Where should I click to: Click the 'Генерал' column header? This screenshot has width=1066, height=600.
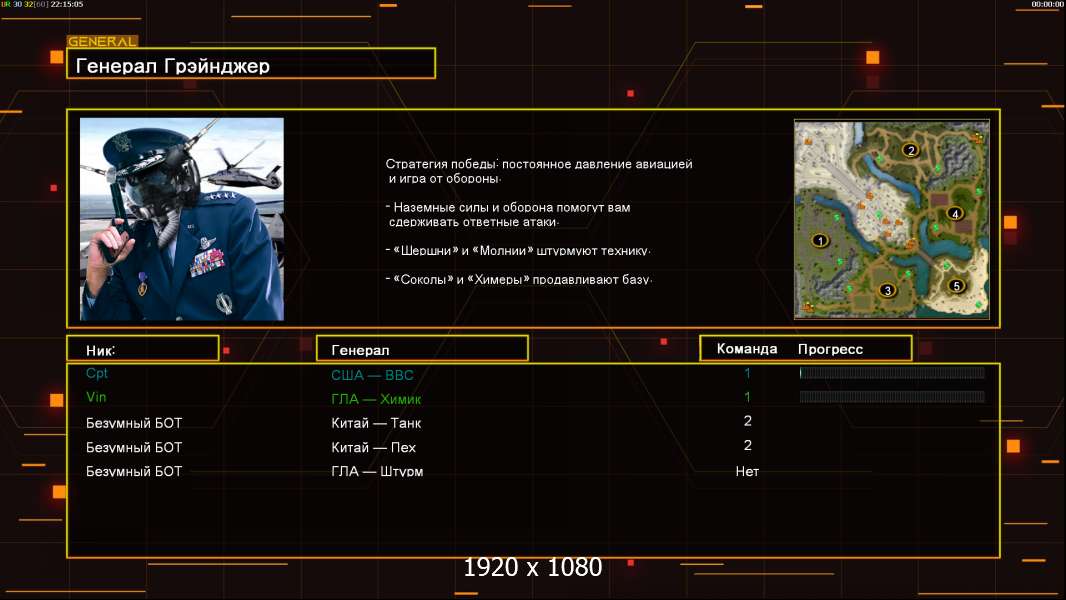point(360,351)
